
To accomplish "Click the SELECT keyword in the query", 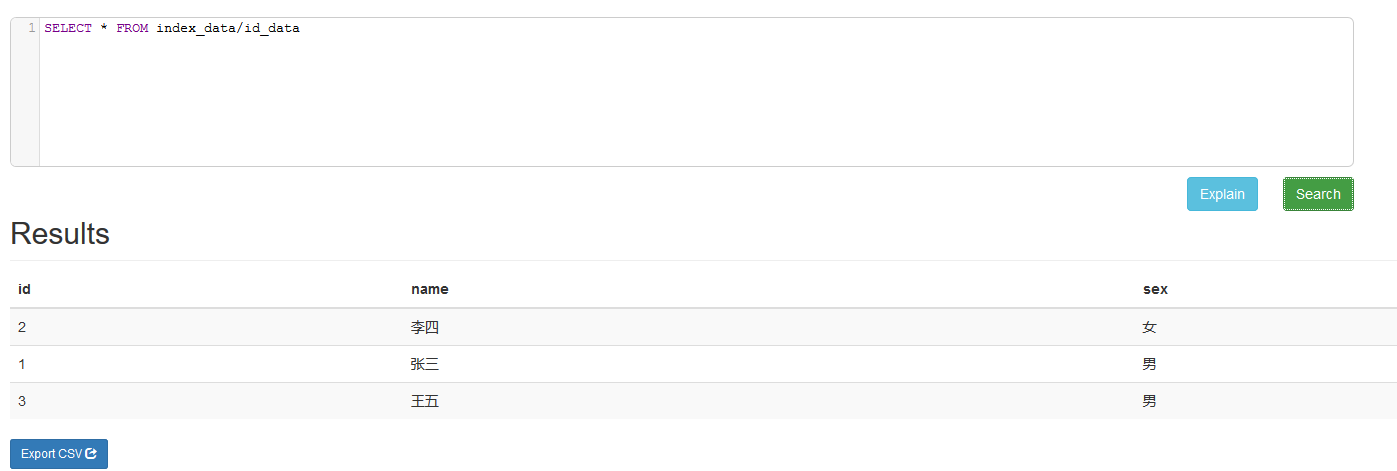I will pos(68,28).
